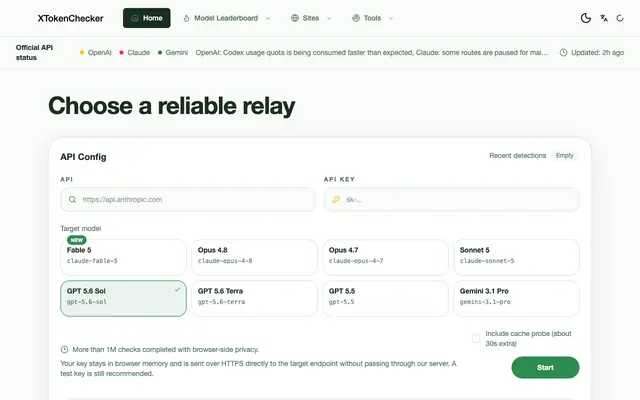Click the 'API Config' title
The height and width of the screenshot is (400, 640).
coord(83,157)
